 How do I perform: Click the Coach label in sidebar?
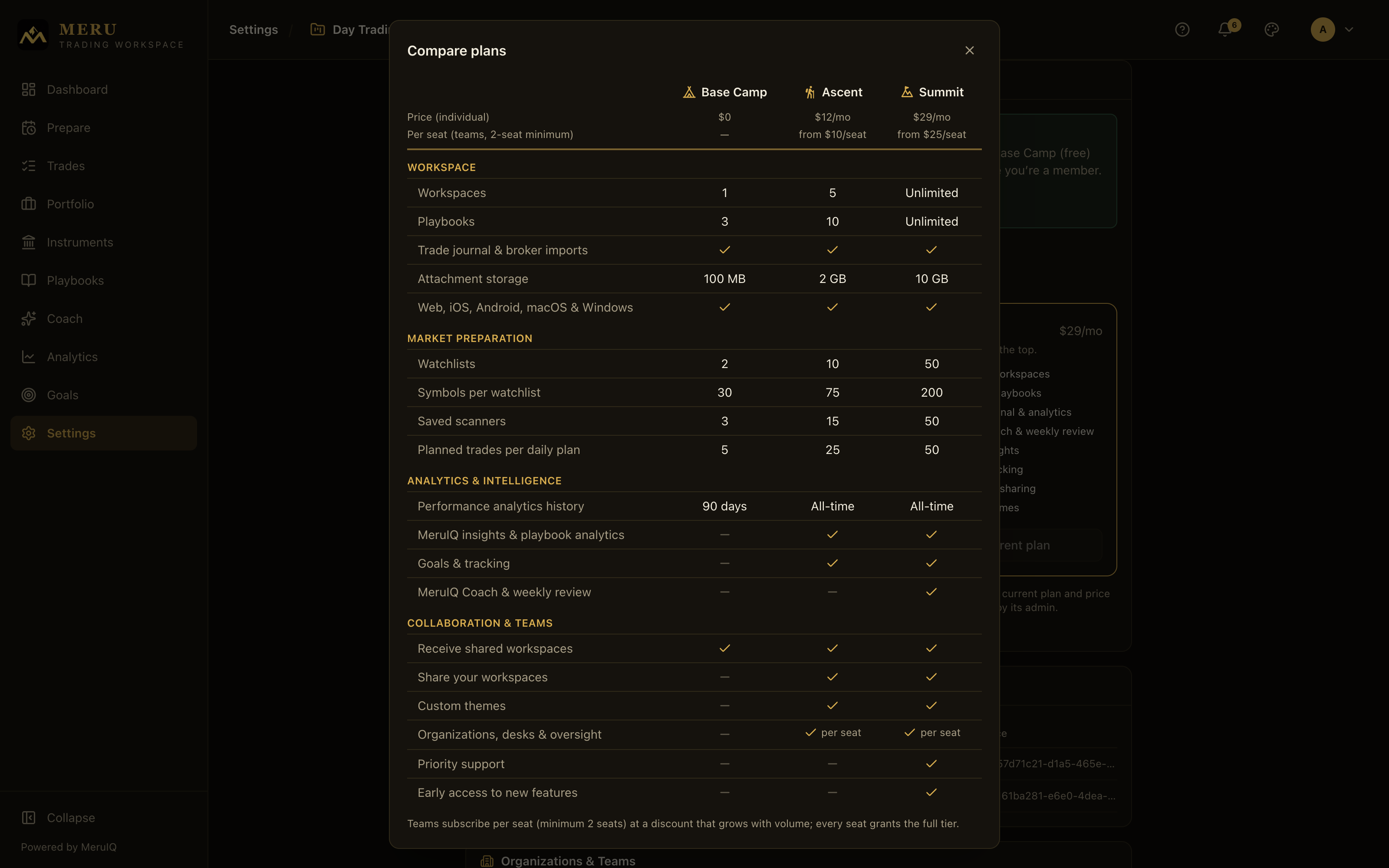(65, 319)
